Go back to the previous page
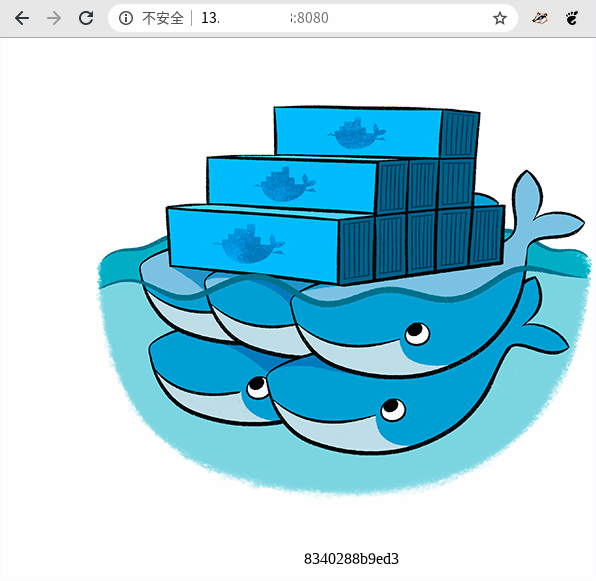 (x=22, y=18)
